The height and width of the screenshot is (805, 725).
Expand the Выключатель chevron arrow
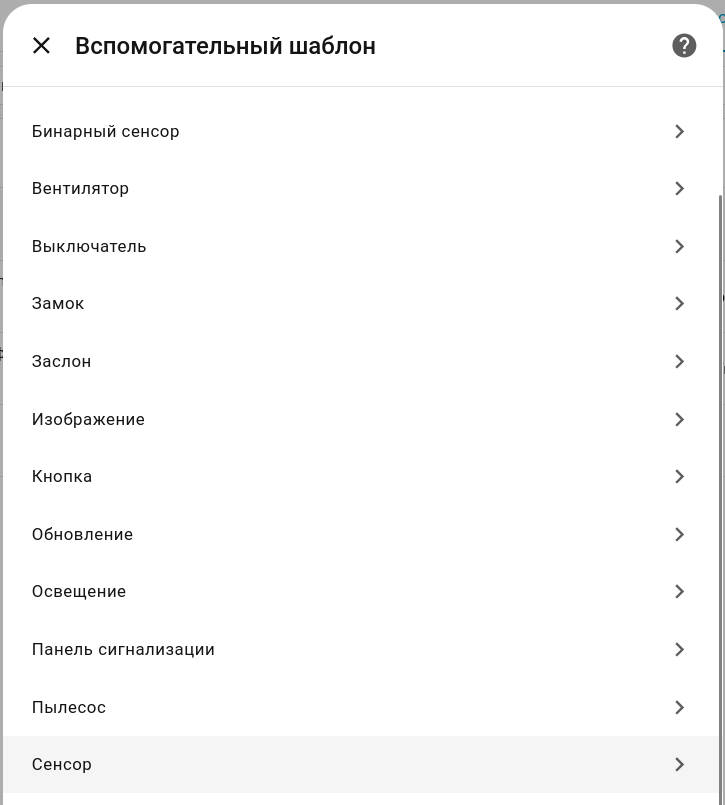tap(679, 246)
